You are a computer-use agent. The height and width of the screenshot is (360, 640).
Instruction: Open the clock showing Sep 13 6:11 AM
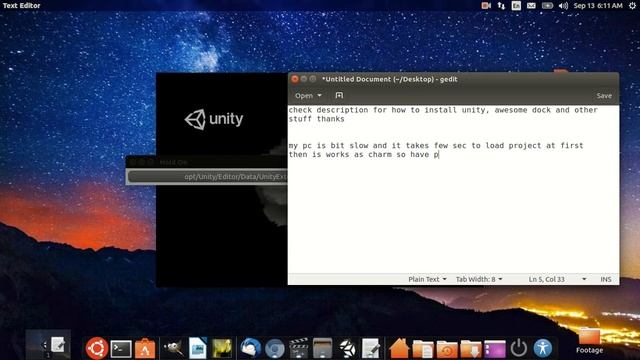pos(598,5)
